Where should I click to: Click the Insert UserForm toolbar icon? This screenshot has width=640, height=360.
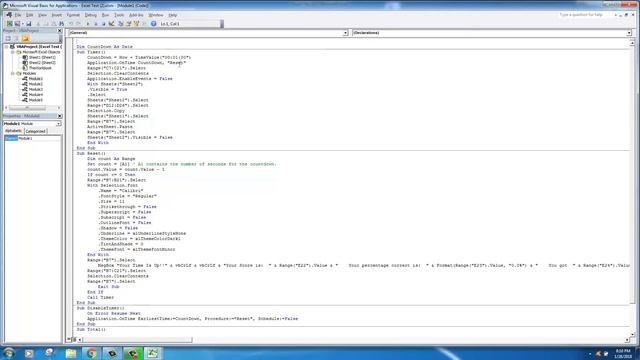coord(17,24)
